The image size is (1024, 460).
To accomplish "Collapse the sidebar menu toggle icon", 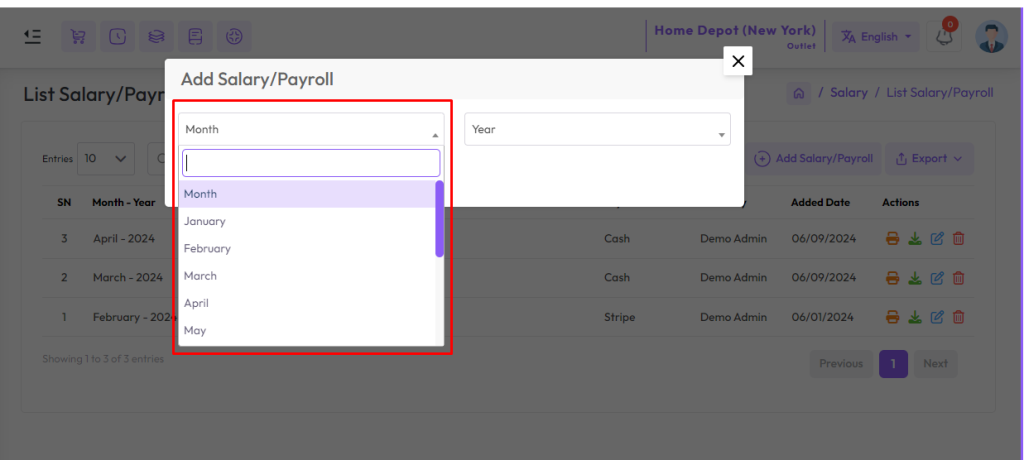I will [33, 37].
